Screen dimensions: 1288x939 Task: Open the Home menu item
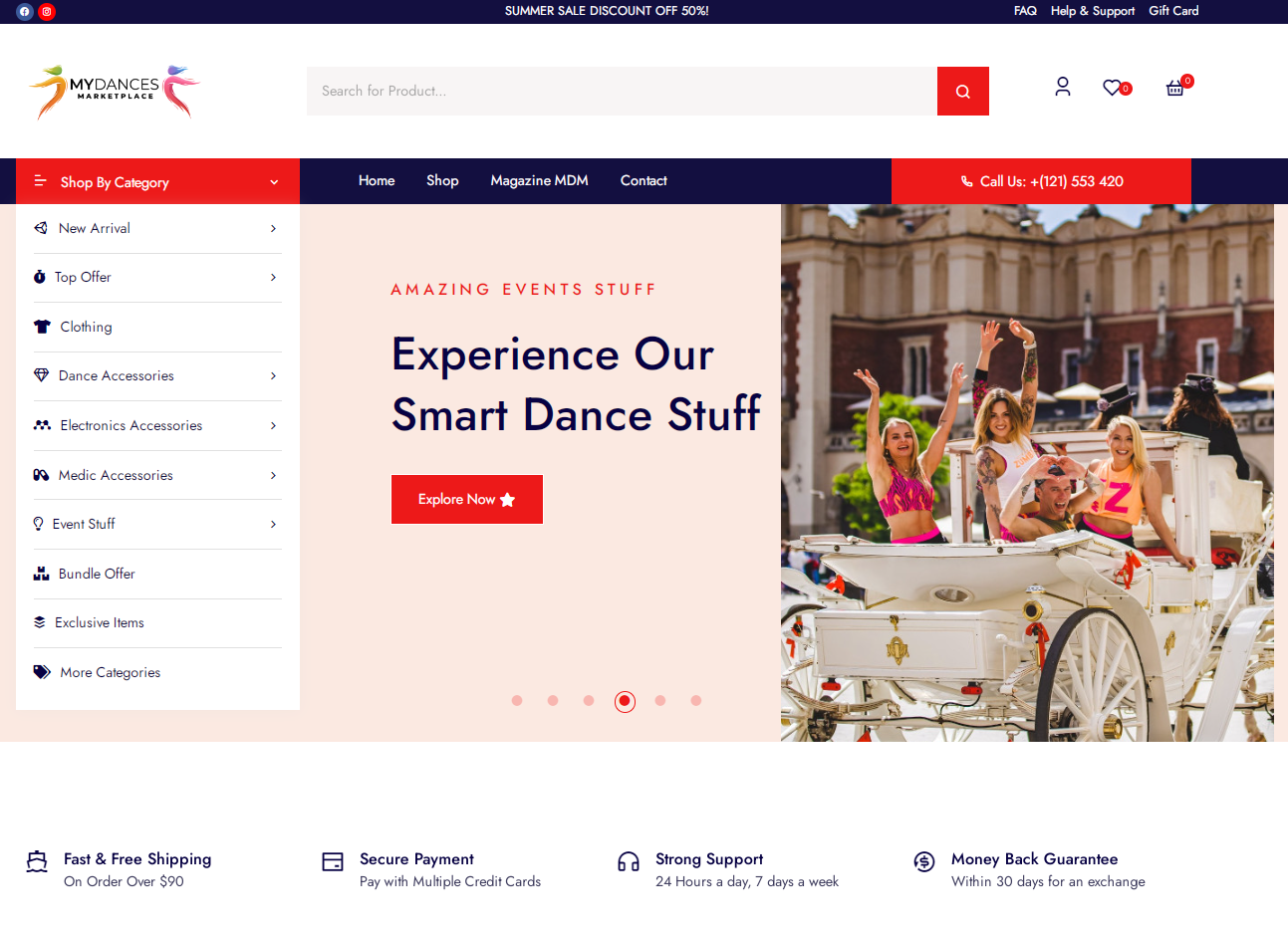[x=377, y=180]
